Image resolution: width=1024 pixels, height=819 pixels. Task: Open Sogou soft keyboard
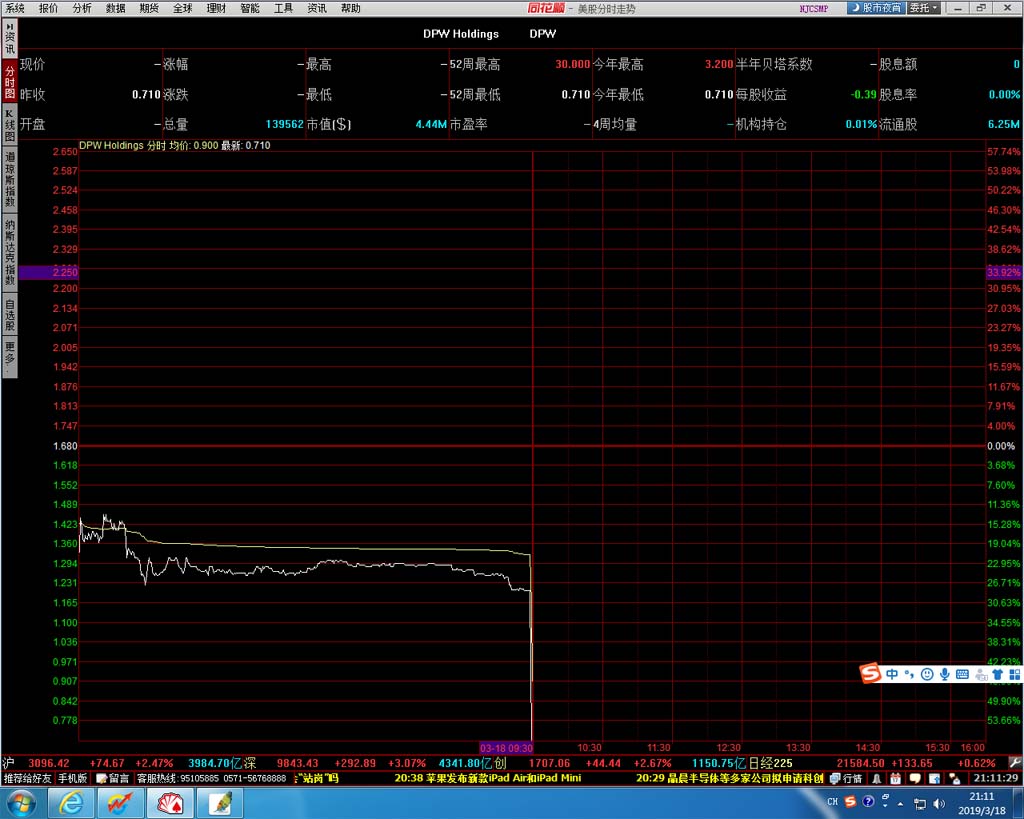pyautogui.click(x=962, y=674)
